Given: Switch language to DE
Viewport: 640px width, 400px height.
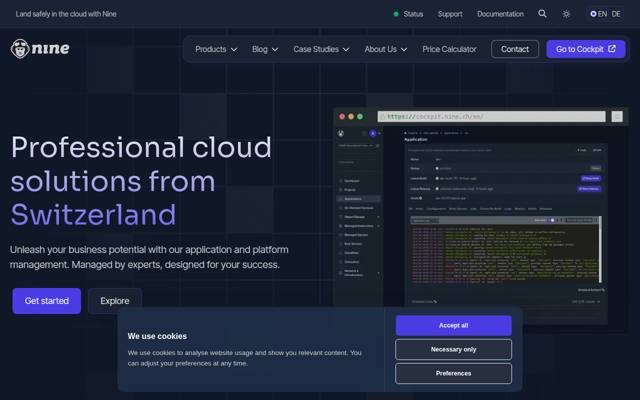Looking at the screenshot, I should tap(616, 14).
